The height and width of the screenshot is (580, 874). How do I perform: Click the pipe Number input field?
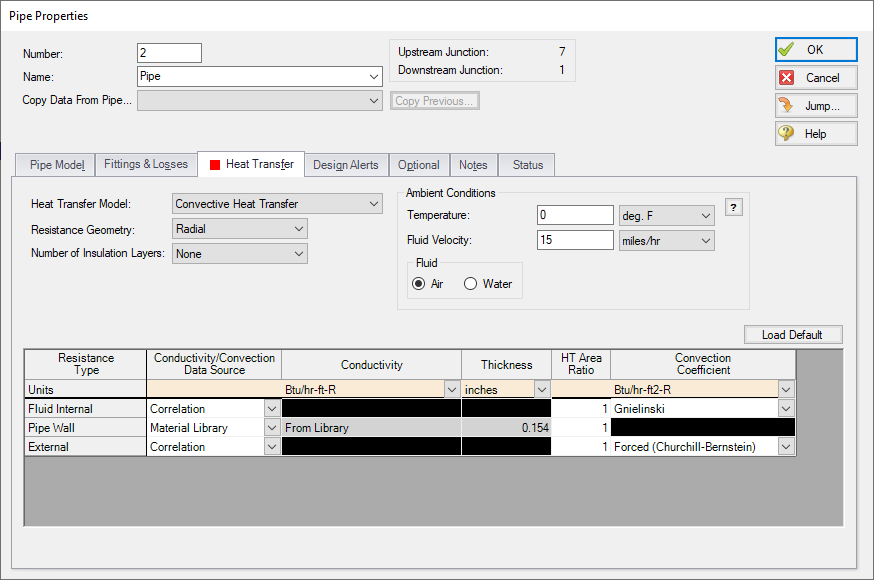[x=169, y=53]
